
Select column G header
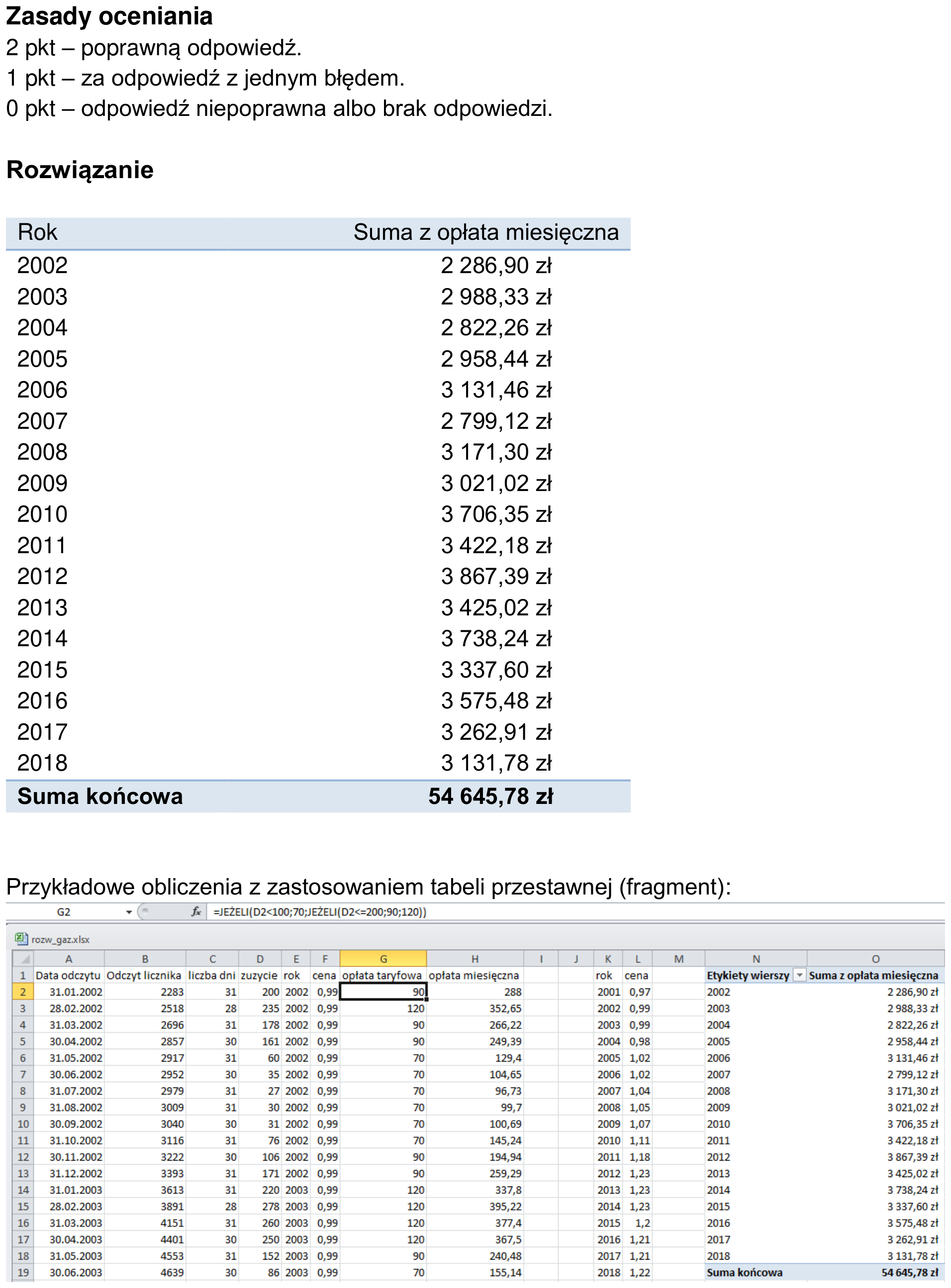click(383, 959)
